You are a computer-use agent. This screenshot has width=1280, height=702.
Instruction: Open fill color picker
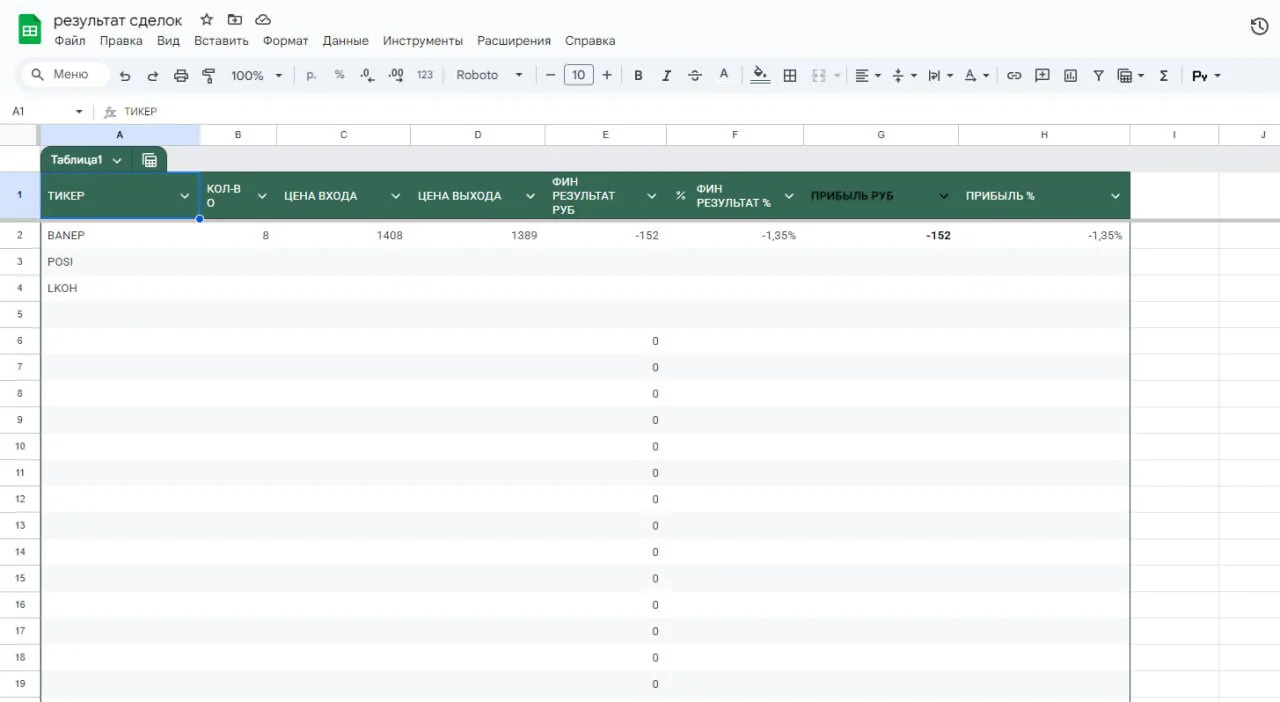tap(760, 75)
